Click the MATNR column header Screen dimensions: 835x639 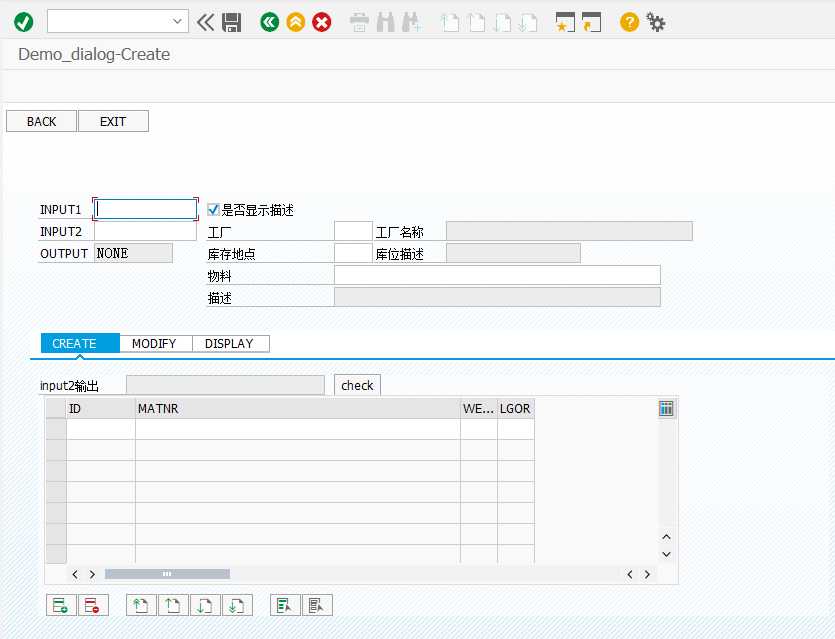click(x=298, y=408)
